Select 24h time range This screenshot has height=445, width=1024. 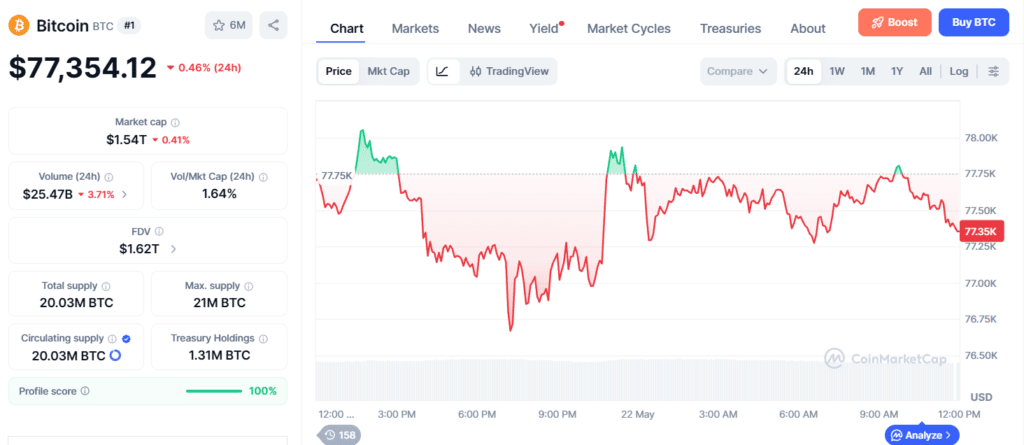click(x=803, y=71)
